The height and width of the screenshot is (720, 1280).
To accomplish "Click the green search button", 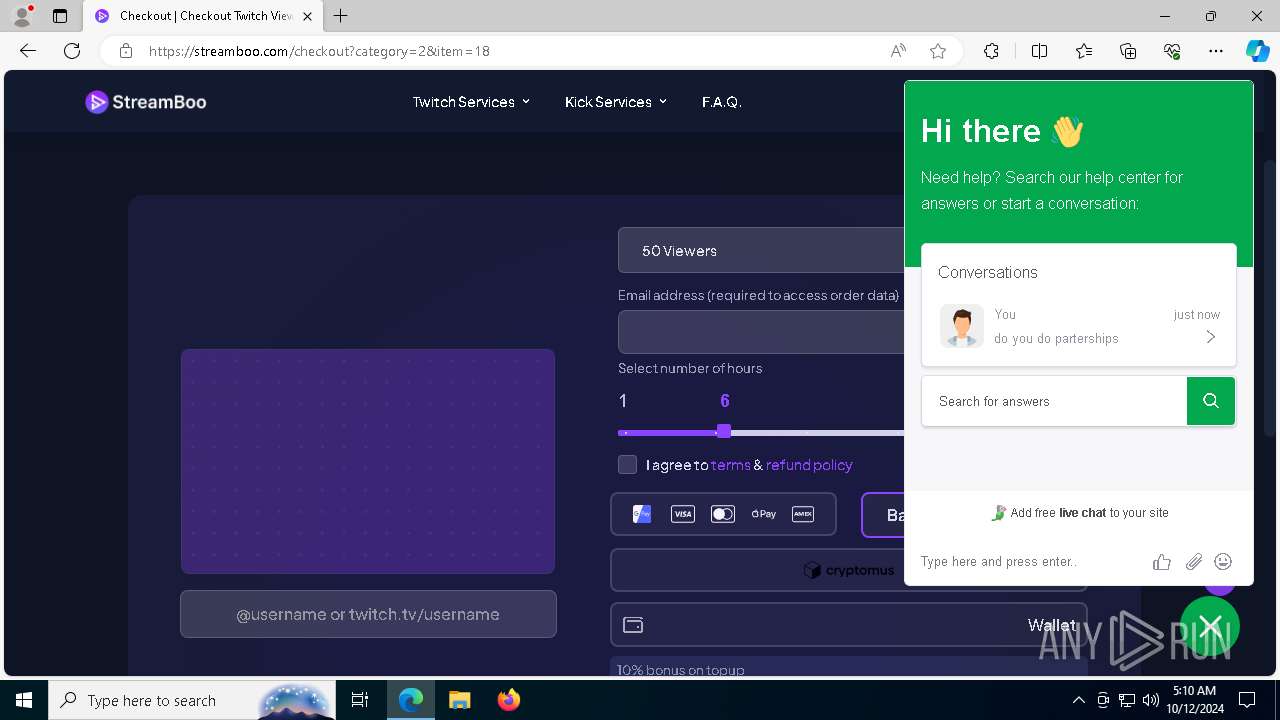I will tap(1211, 401).
